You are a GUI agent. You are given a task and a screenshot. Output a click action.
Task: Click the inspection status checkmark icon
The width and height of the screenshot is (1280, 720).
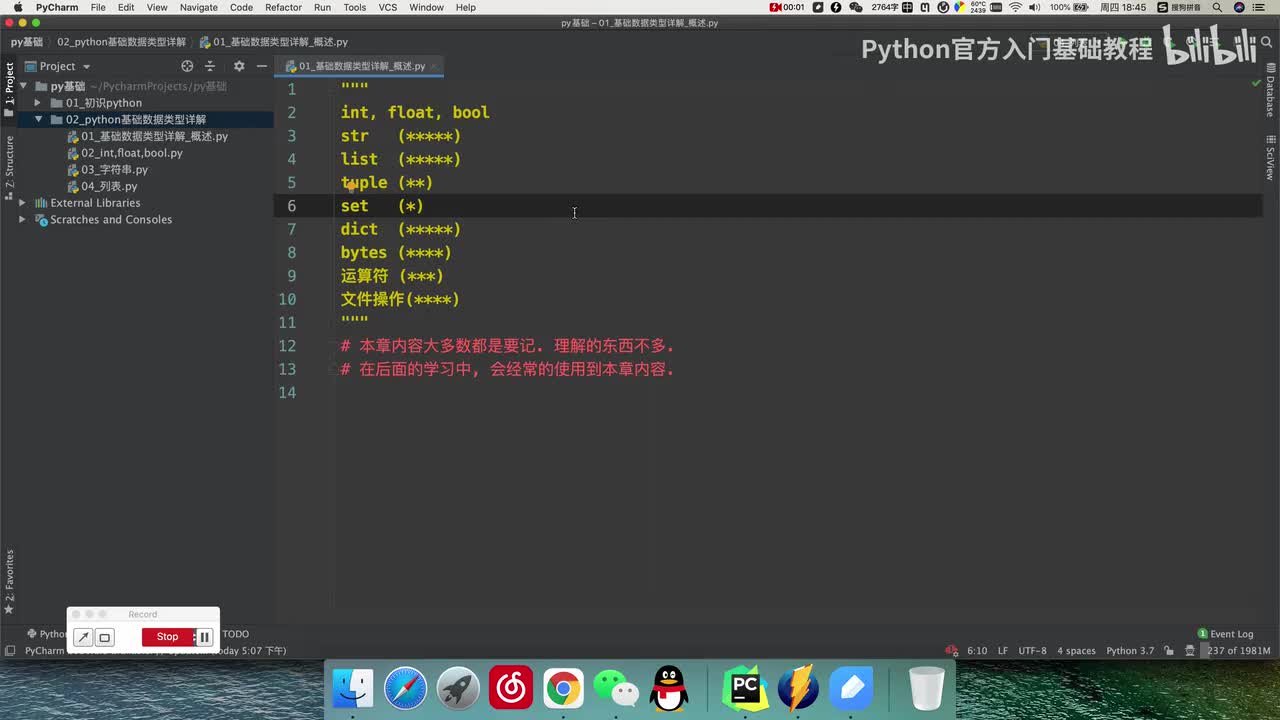(x=1256, y=83)
